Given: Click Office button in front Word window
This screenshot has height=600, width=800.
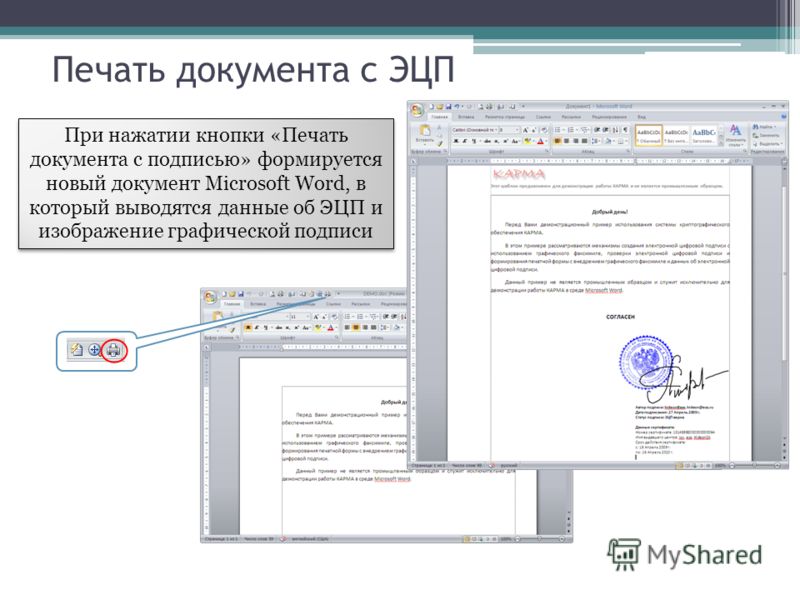Looking at the screenshot, I should coord(417,110).
